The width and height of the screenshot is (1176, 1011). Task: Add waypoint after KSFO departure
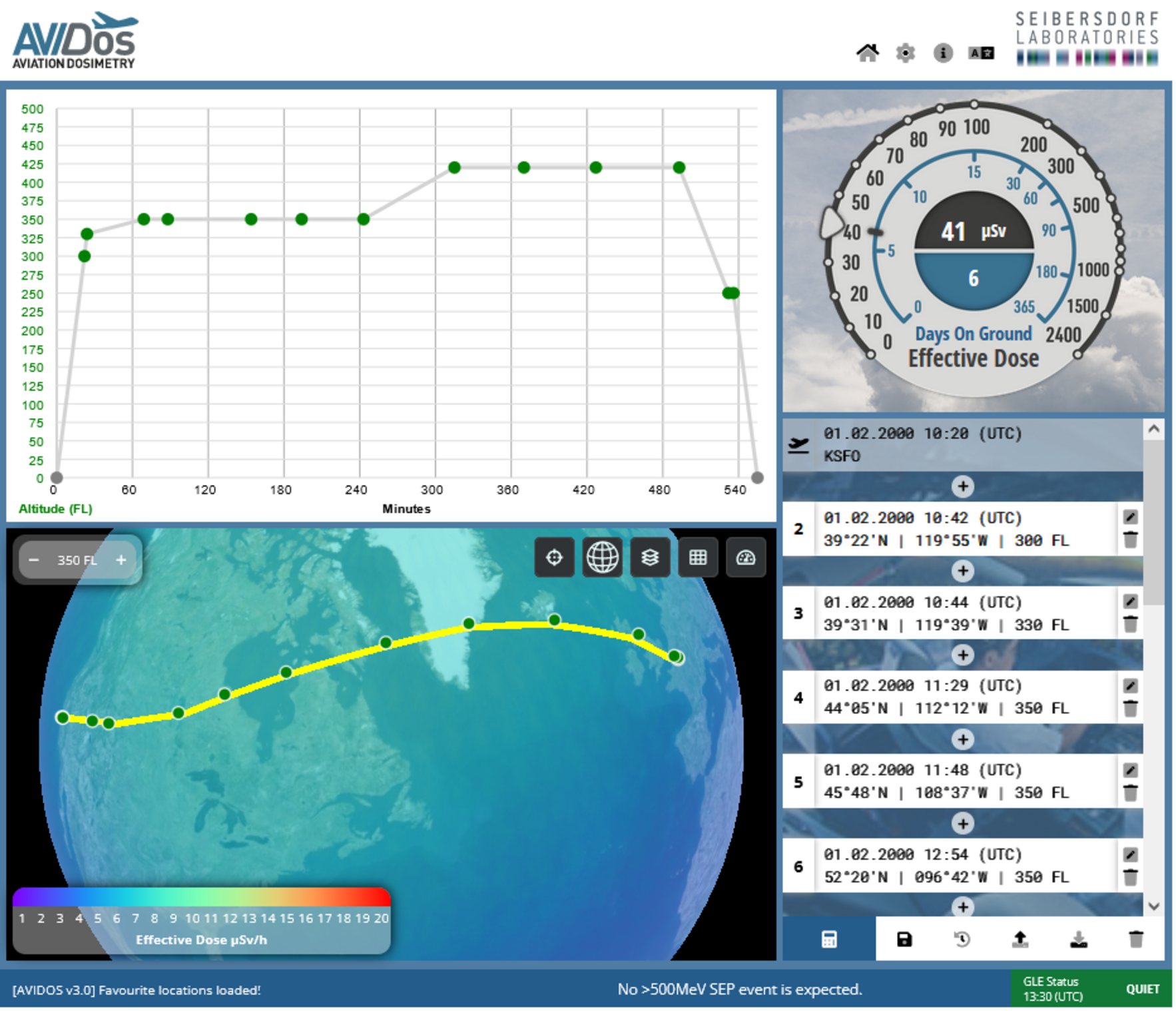click(x=962, y=486)
